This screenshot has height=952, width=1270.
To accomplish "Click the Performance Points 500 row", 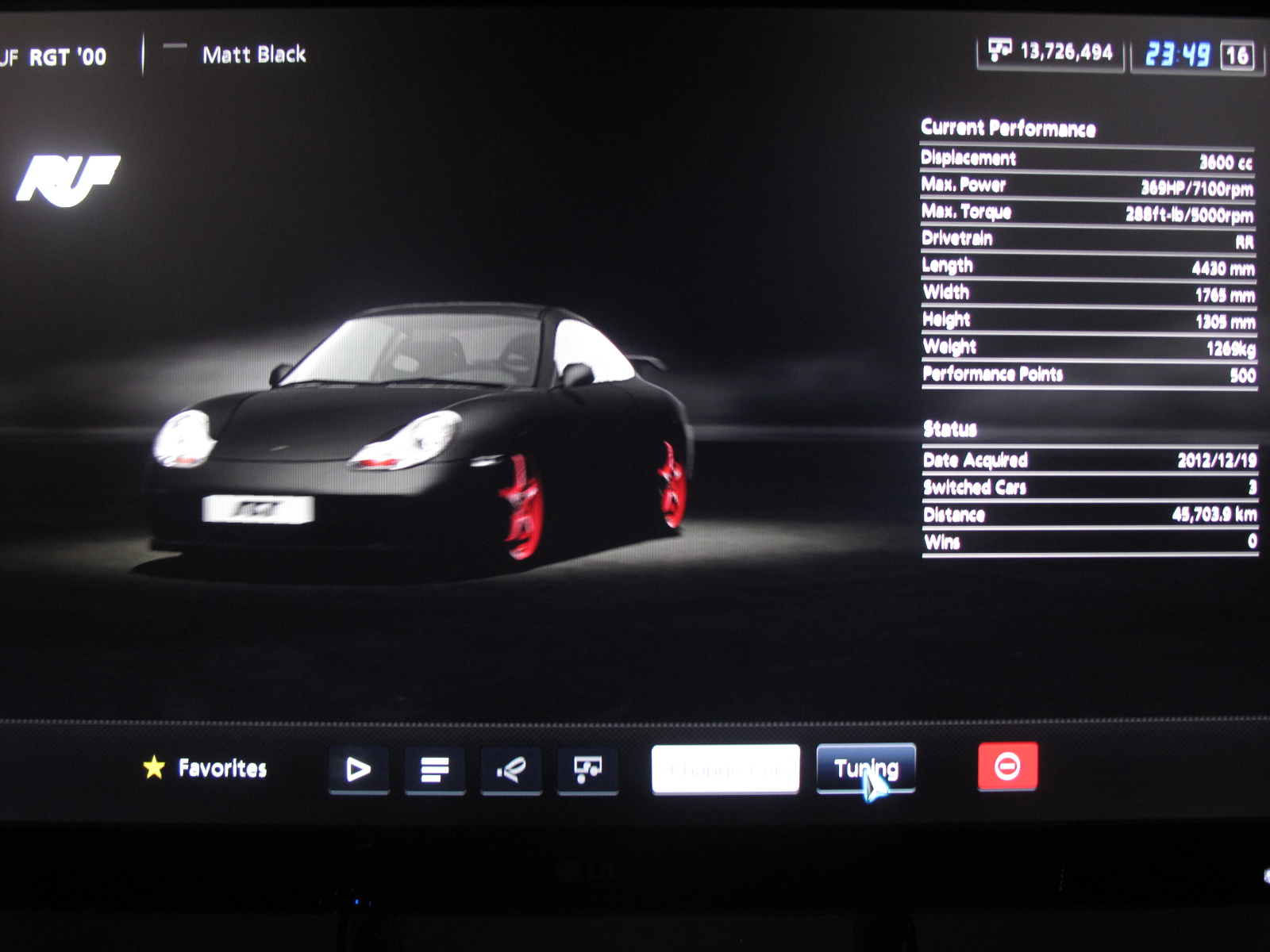I will pyautogui.click(x=1089, y=374).
